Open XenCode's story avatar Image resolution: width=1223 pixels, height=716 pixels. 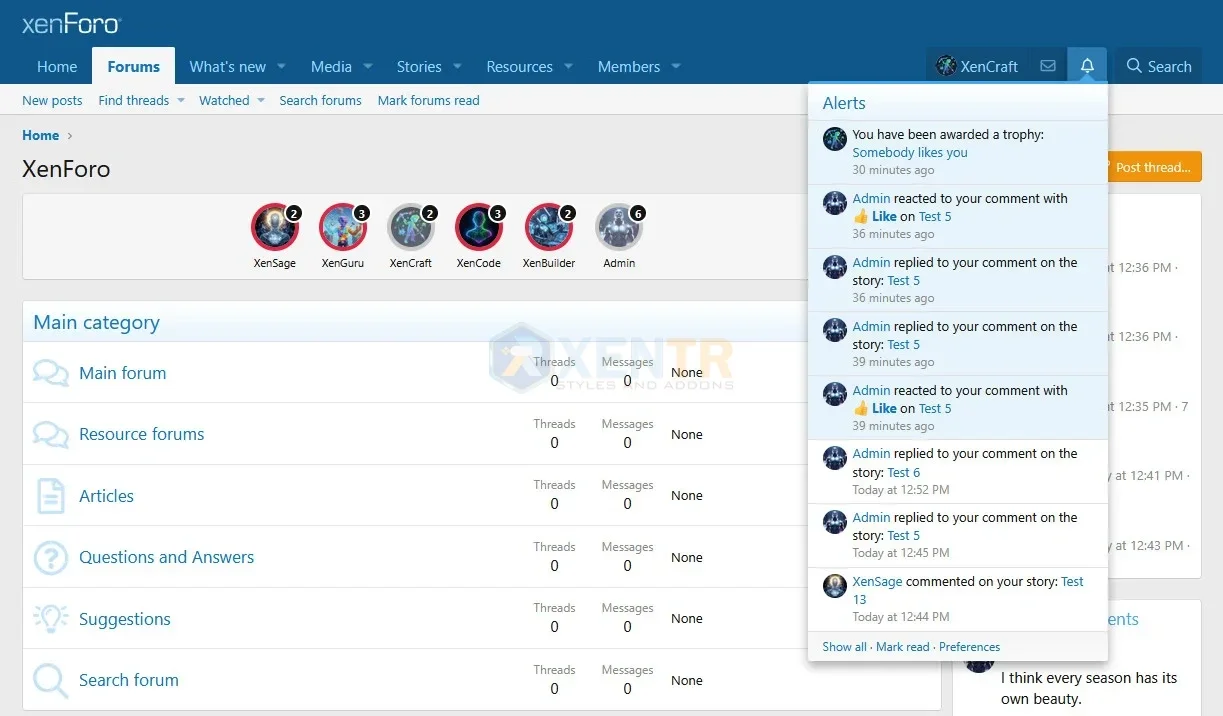(479, 227)
